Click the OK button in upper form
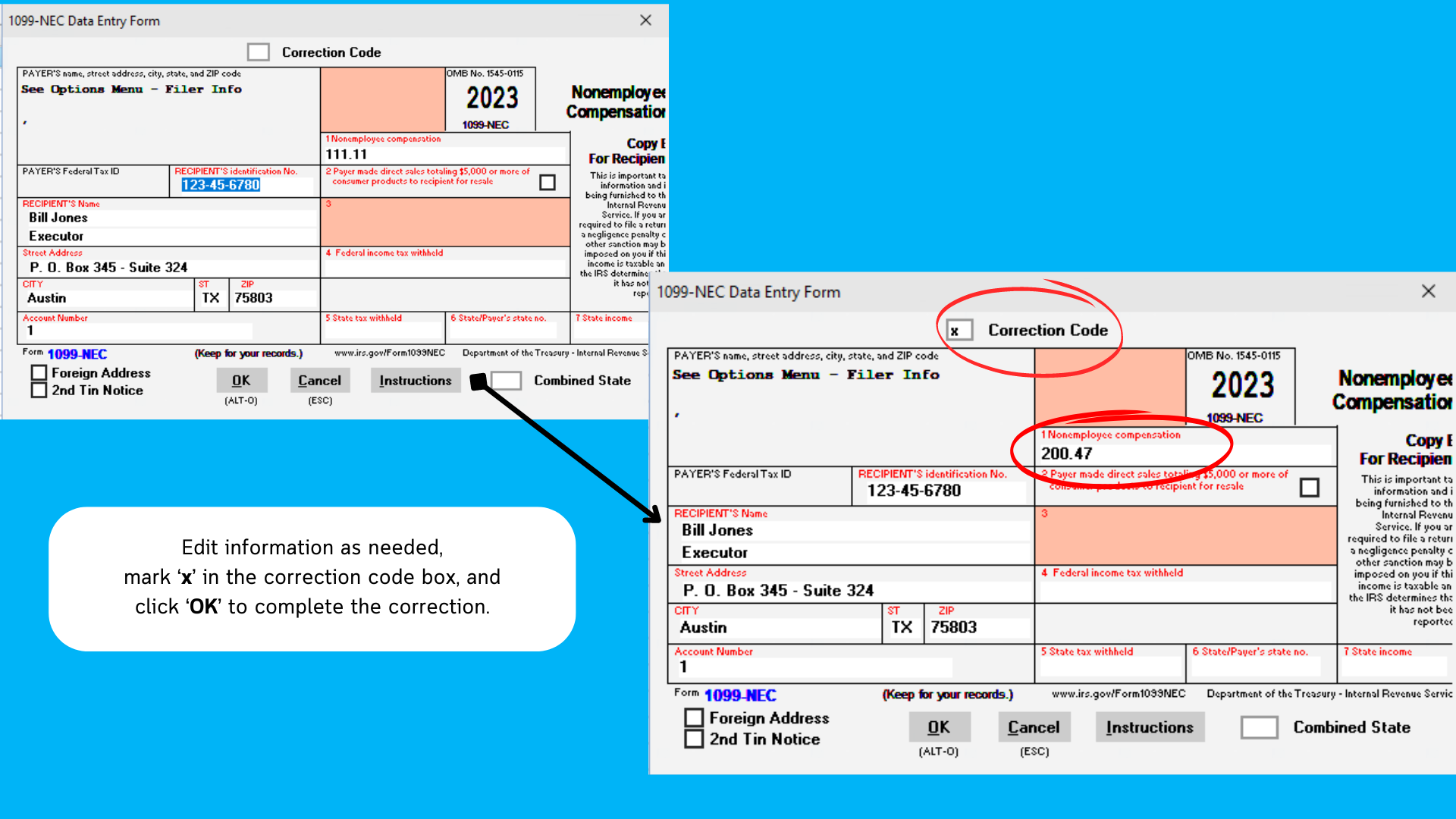The height and width of the screenshot is (819, 1456). coord(240,381)
